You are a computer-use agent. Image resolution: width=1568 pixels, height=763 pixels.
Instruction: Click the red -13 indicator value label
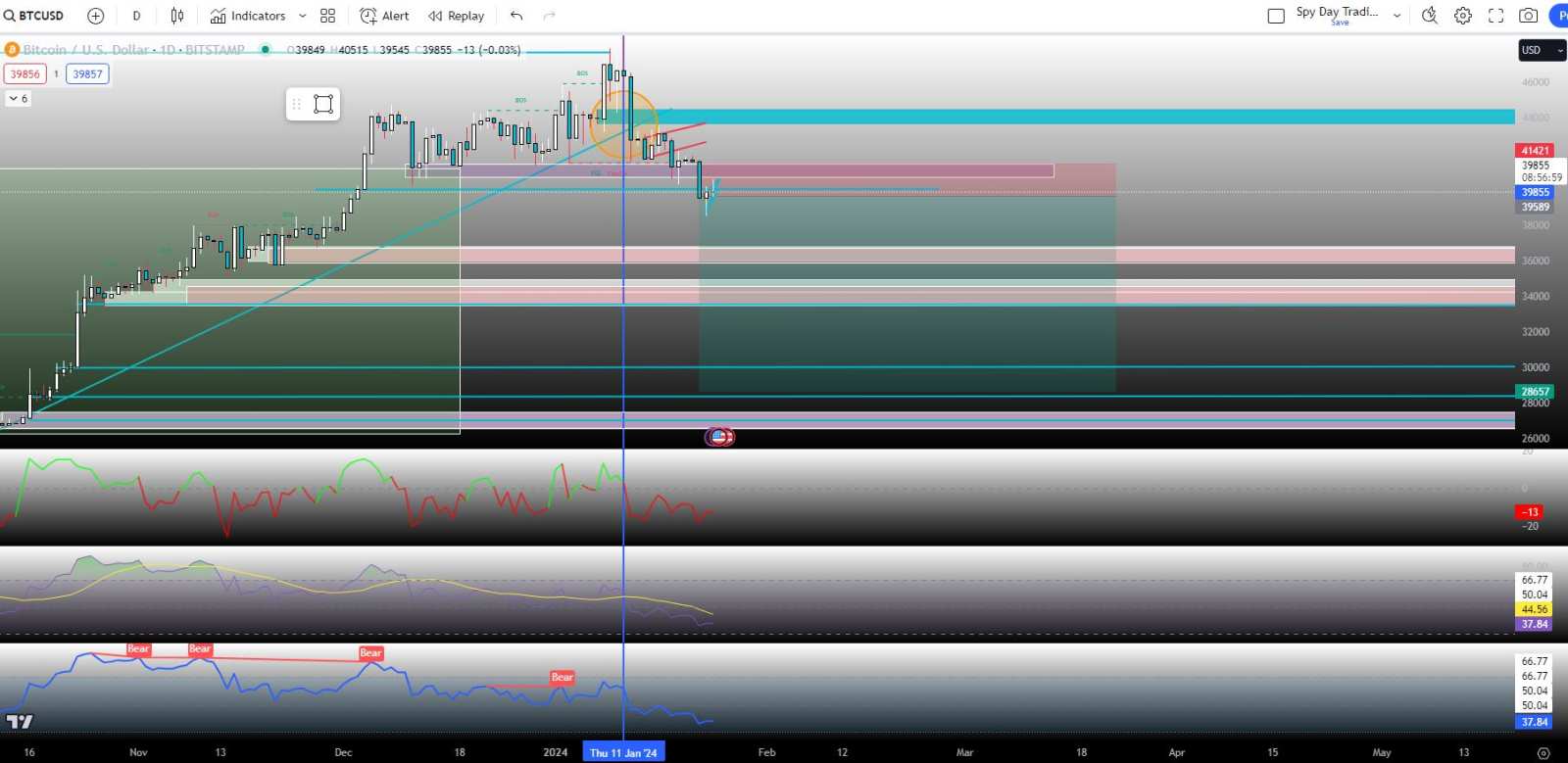(1529, 511)
